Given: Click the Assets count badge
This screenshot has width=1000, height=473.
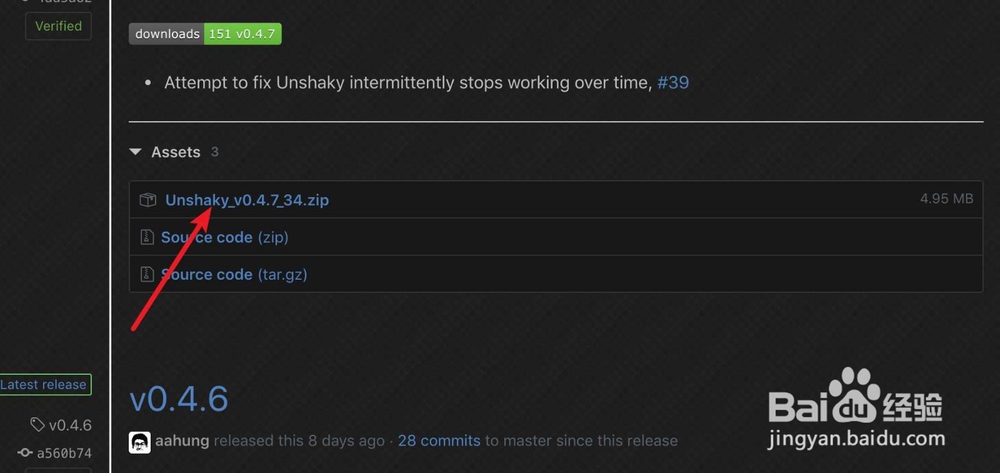Looking at the screenshot, I should click(x=214, y=152).
